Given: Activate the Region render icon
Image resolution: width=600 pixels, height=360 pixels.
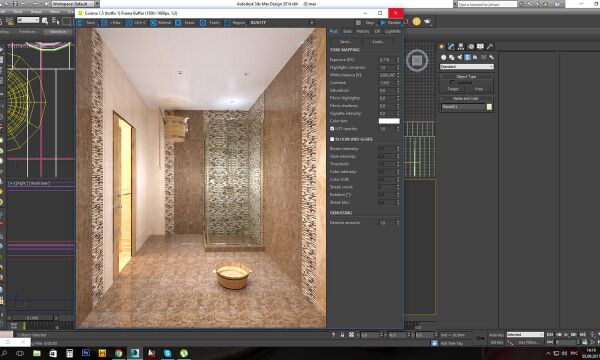Looking at the screenshot, I should [227, 23].
